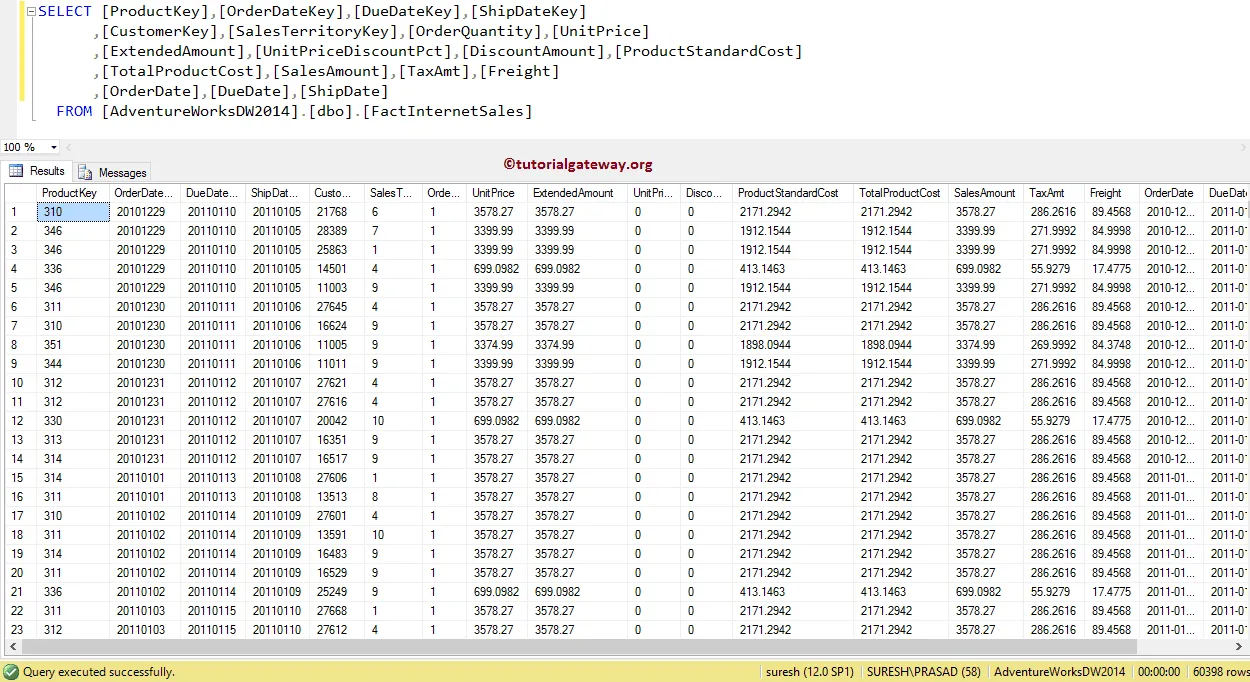Viewport: 1250px width, 682px height.
Task: Click the '60398 rows' status bar entry
Action: [x=1221, y=672]
